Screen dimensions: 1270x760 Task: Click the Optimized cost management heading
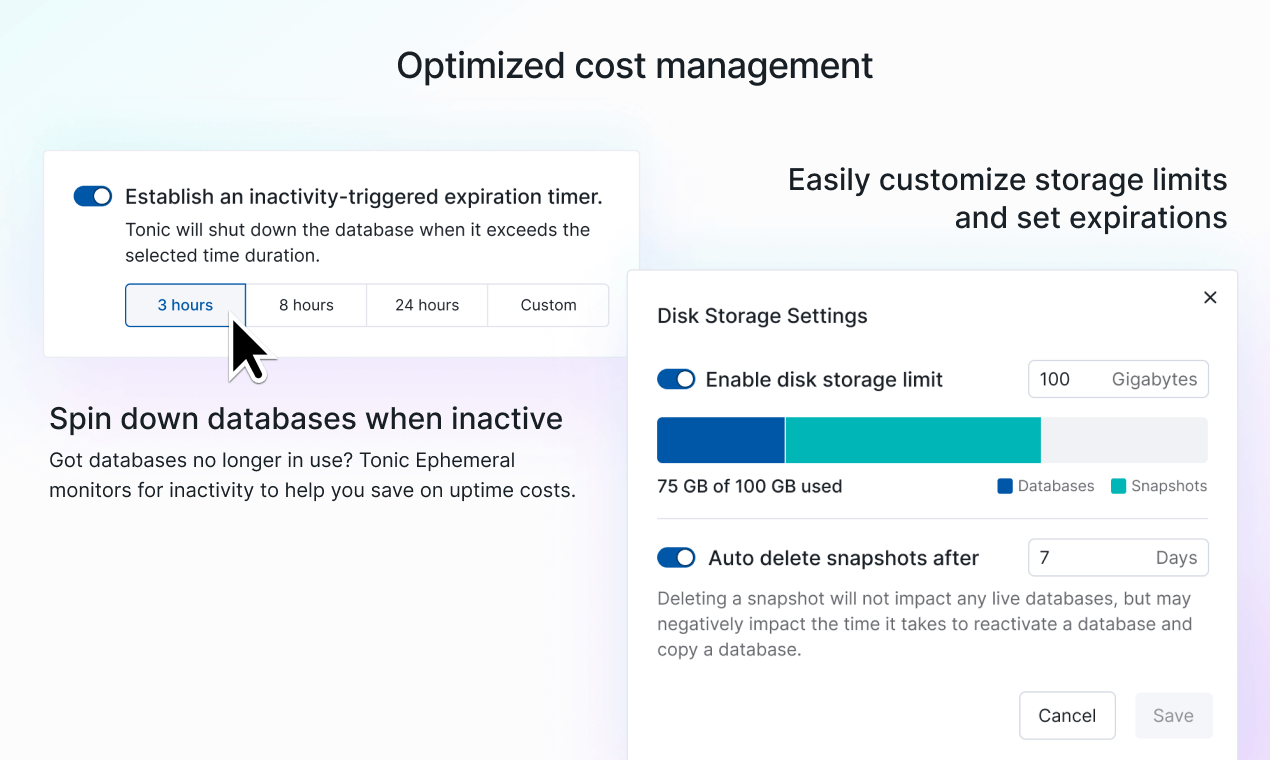point(635,66)
